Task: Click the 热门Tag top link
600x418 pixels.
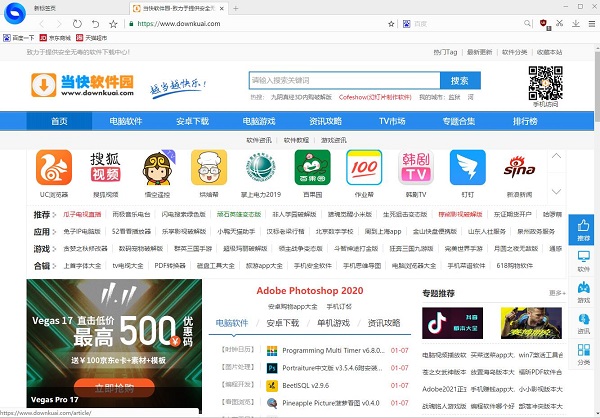Action: [x=445, y=52]
